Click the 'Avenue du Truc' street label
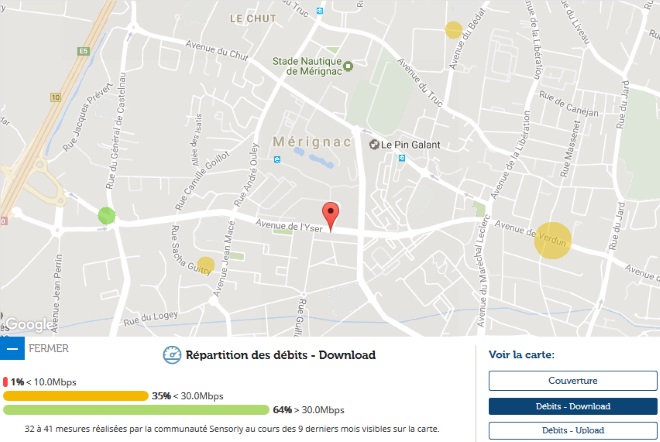The height and width of the screenshot is (442, 660). point(420,83)
